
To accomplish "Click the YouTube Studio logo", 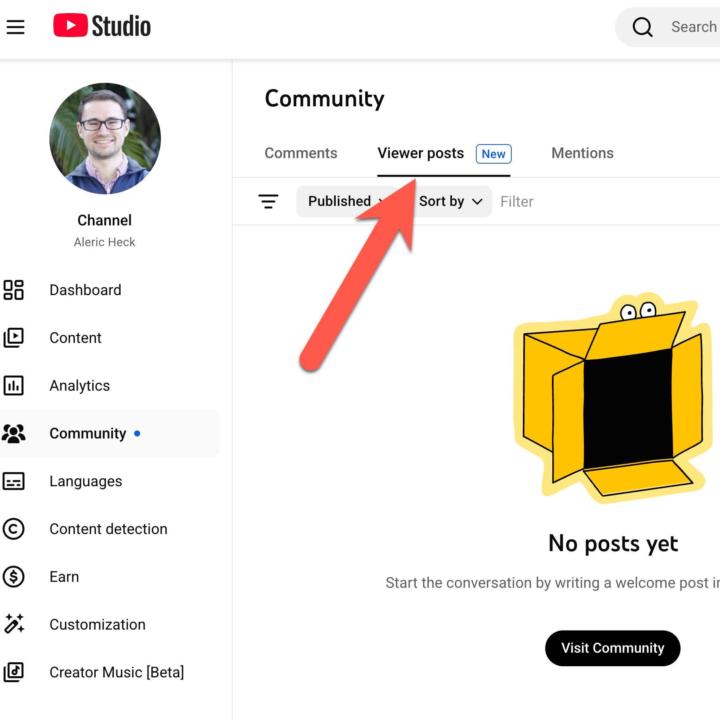I will 102,26.
